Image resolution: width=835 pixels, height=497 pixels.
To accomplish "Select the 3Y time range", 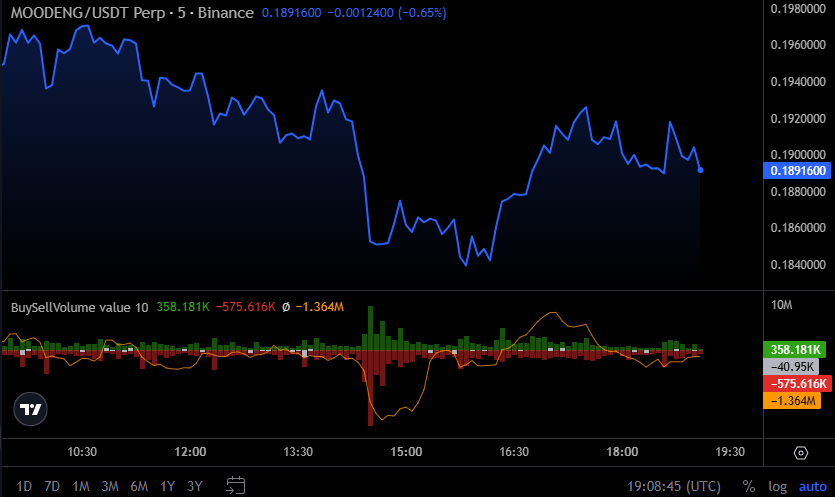I will [x=194, y=486].
